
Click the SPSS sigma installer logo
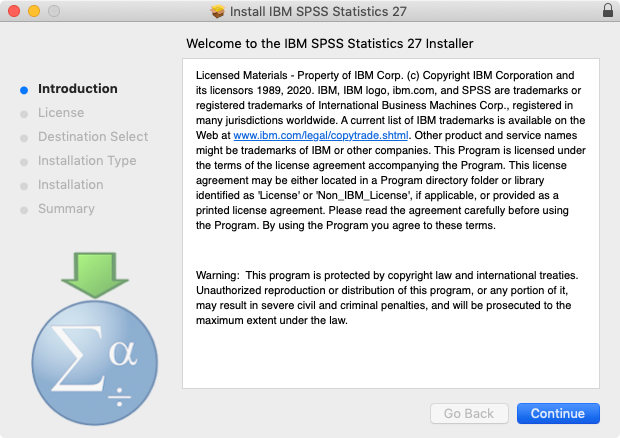(x=95, y=339)
